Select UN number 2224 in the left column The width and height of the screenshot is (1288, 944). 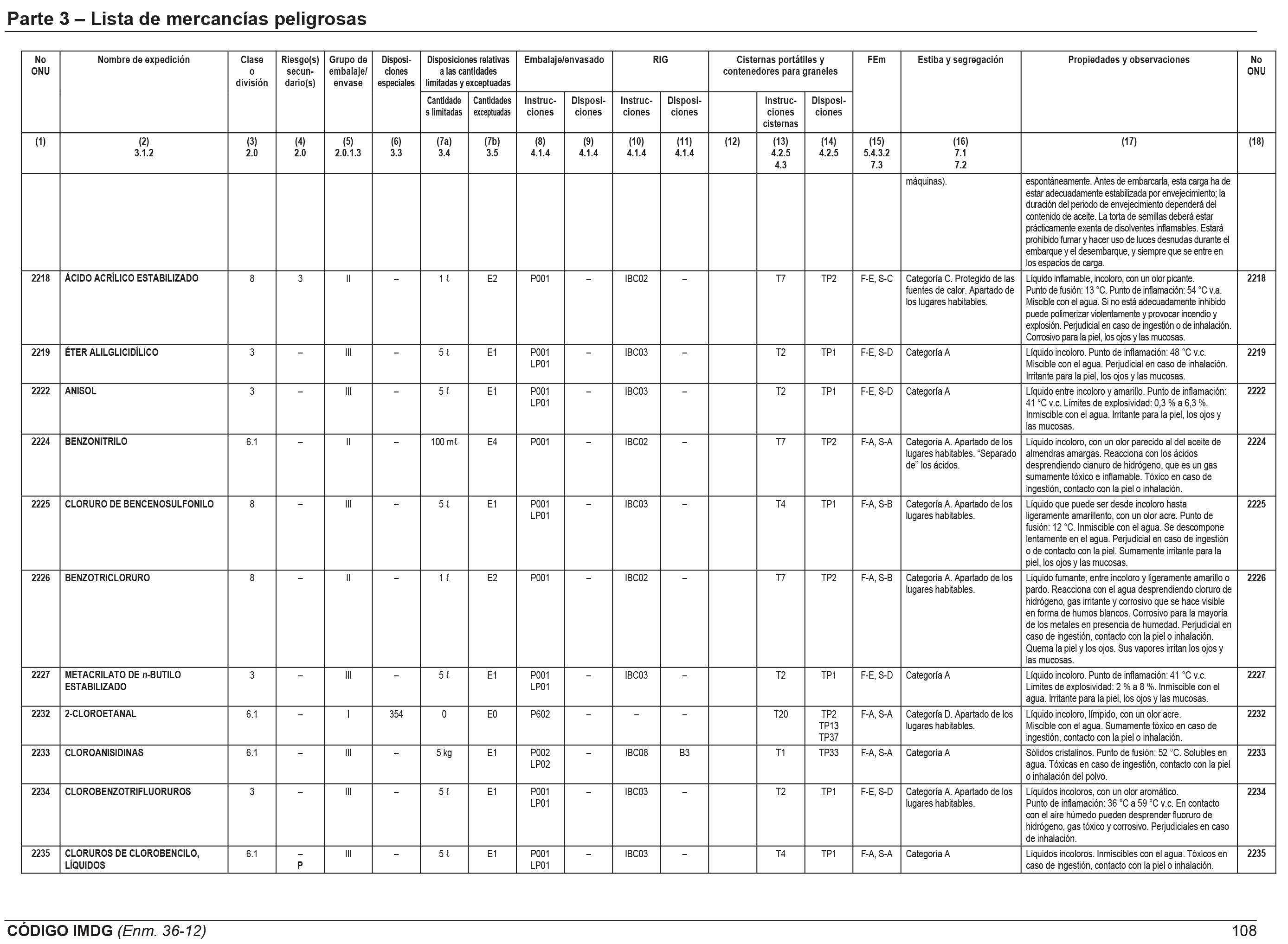click(x=40, y=442)
